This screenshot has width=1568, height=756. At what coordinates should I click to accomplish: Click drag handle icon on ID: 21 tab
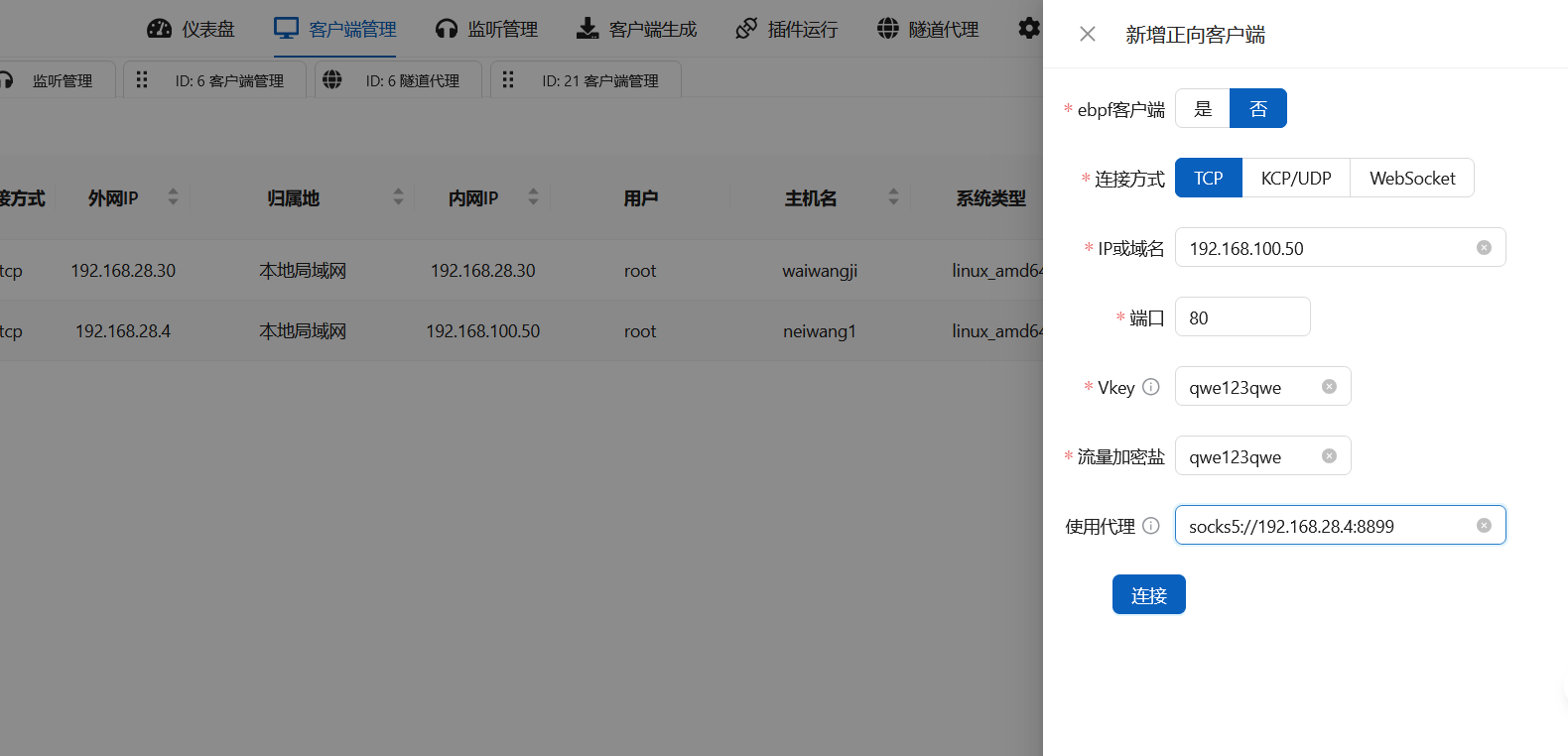508,80
